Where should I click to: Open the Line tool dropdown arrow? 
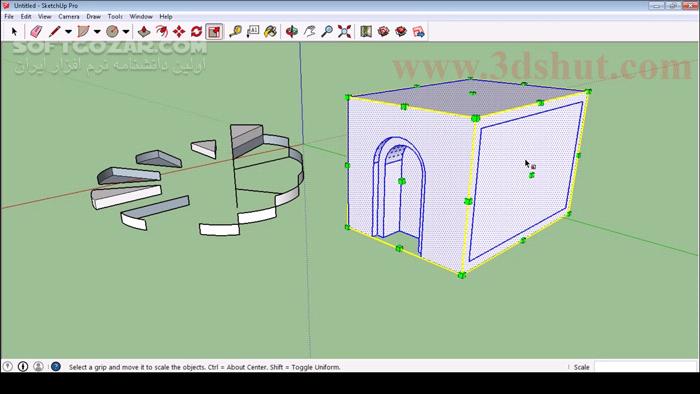[68, 32]
